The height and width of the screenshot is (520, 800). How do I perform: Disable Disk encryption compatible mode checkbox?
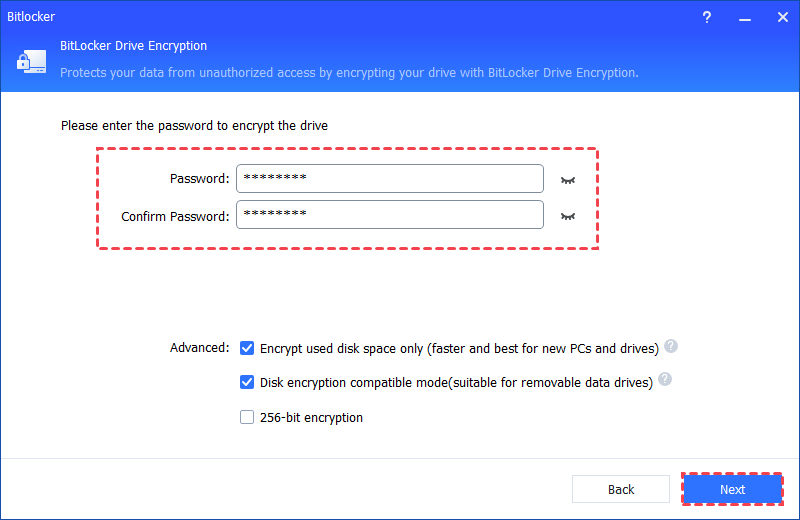click(247, 382)
